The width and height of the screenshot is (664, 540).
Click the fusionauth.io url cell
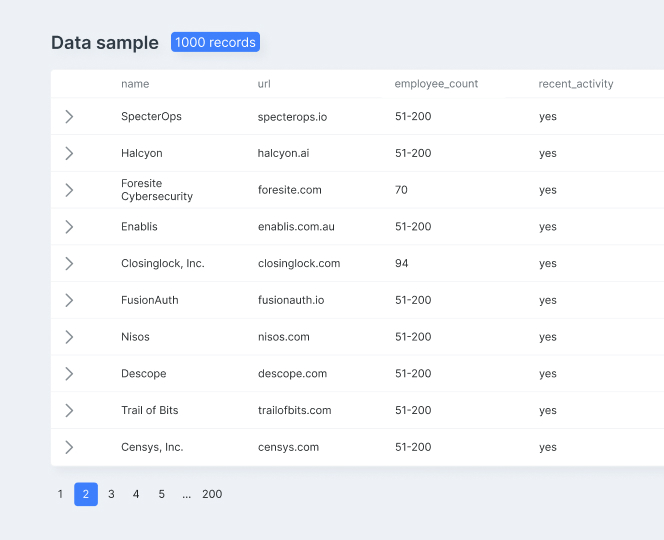(x=291, y=300)
